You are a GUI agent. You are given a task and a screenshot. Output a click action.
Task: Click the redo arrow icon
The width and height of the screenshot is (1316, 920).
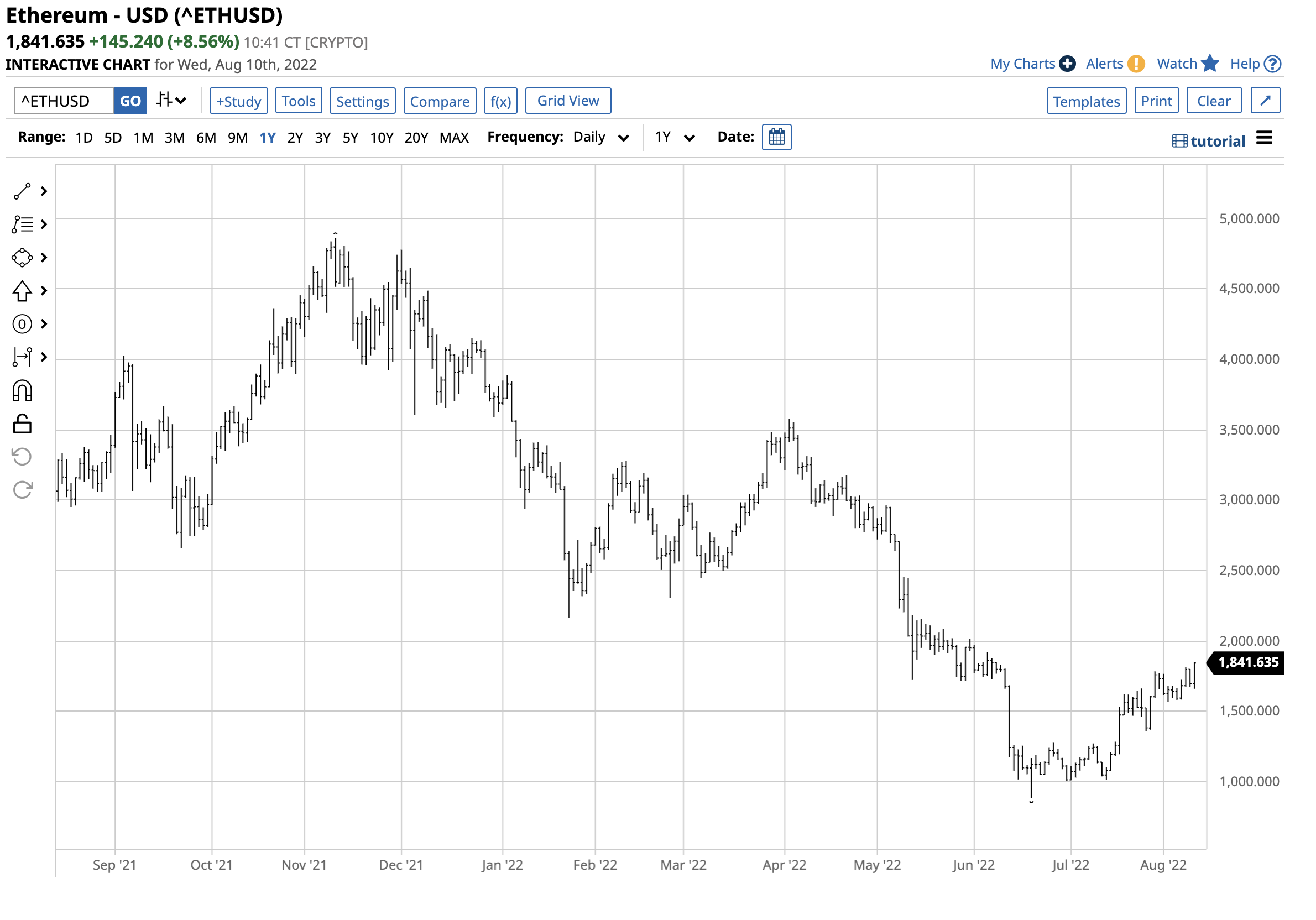click(22, 490)
